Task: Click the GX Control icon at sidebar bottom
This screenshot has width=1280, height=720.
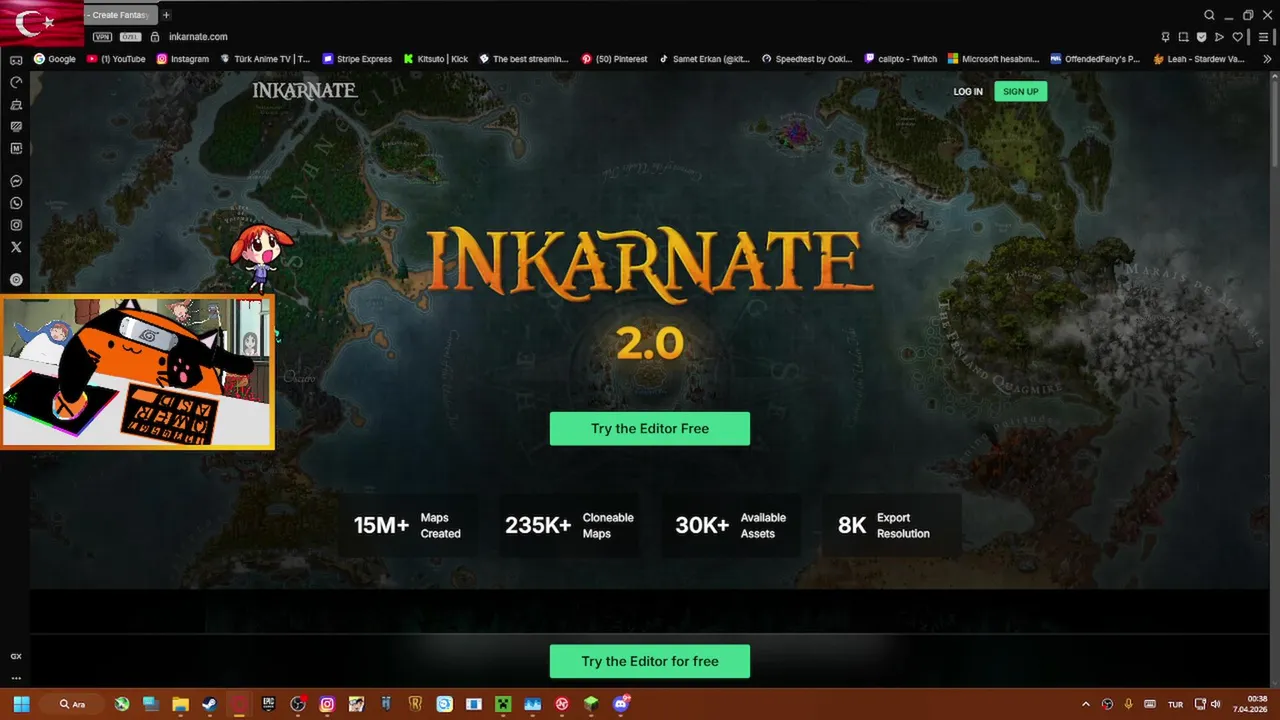Action: pyautogui.click(x=16, y=656)
